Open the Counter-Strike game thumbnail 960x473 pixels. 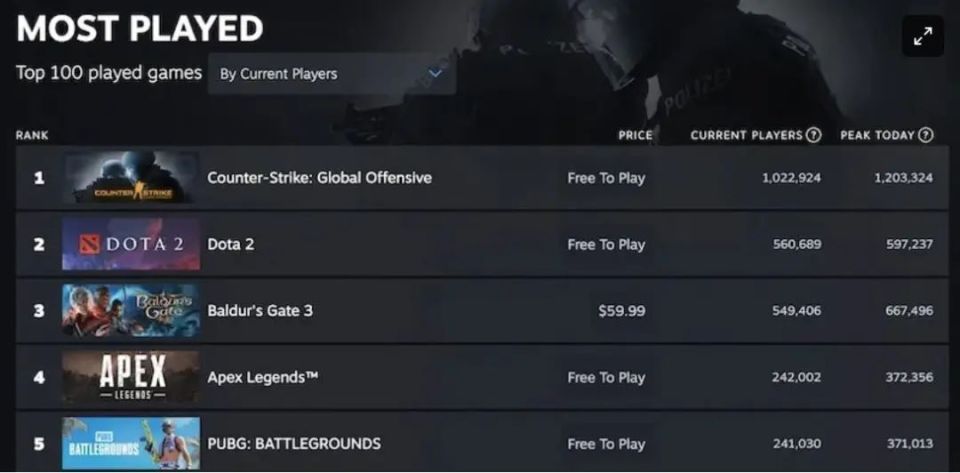click(x=131, y=178)
